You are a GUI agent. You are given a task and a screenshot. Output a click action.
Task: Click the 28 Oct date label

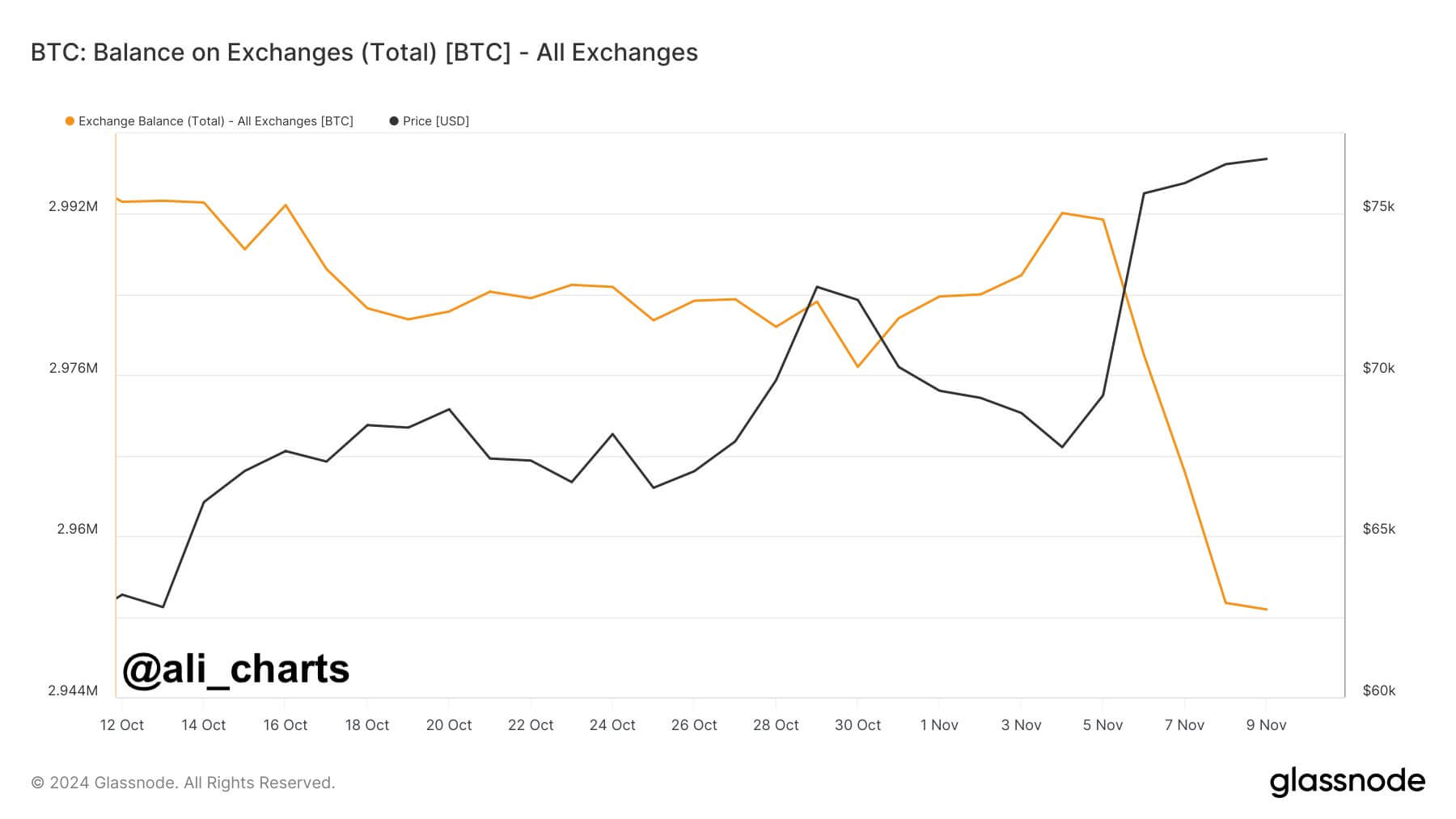click(x=776, y=725)
